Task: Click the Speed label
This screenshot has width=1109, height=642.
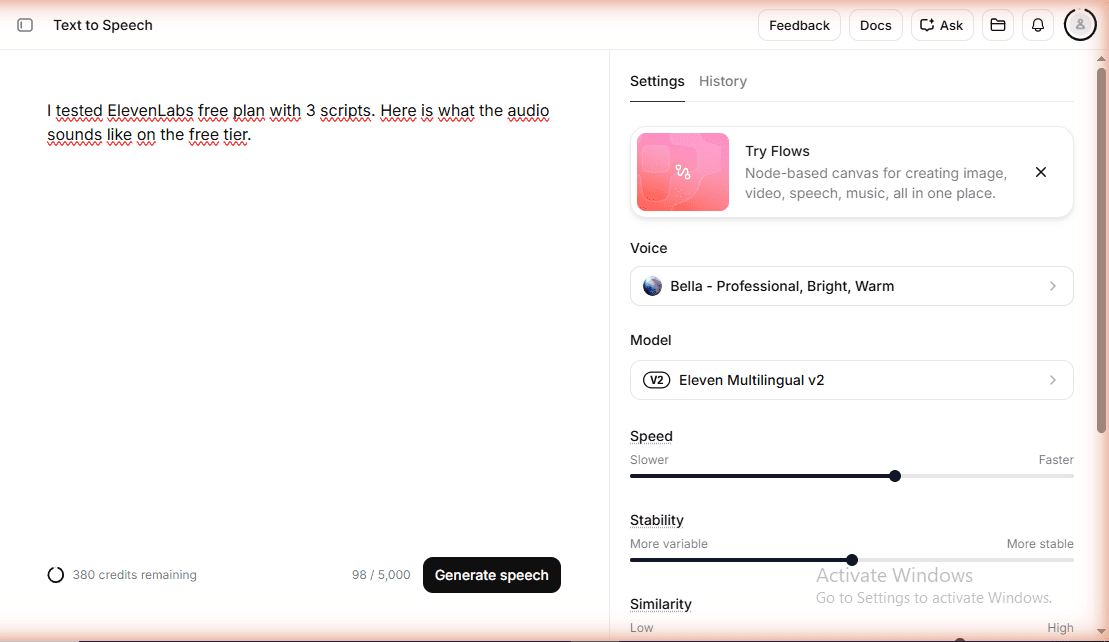Action: point(651,436)
